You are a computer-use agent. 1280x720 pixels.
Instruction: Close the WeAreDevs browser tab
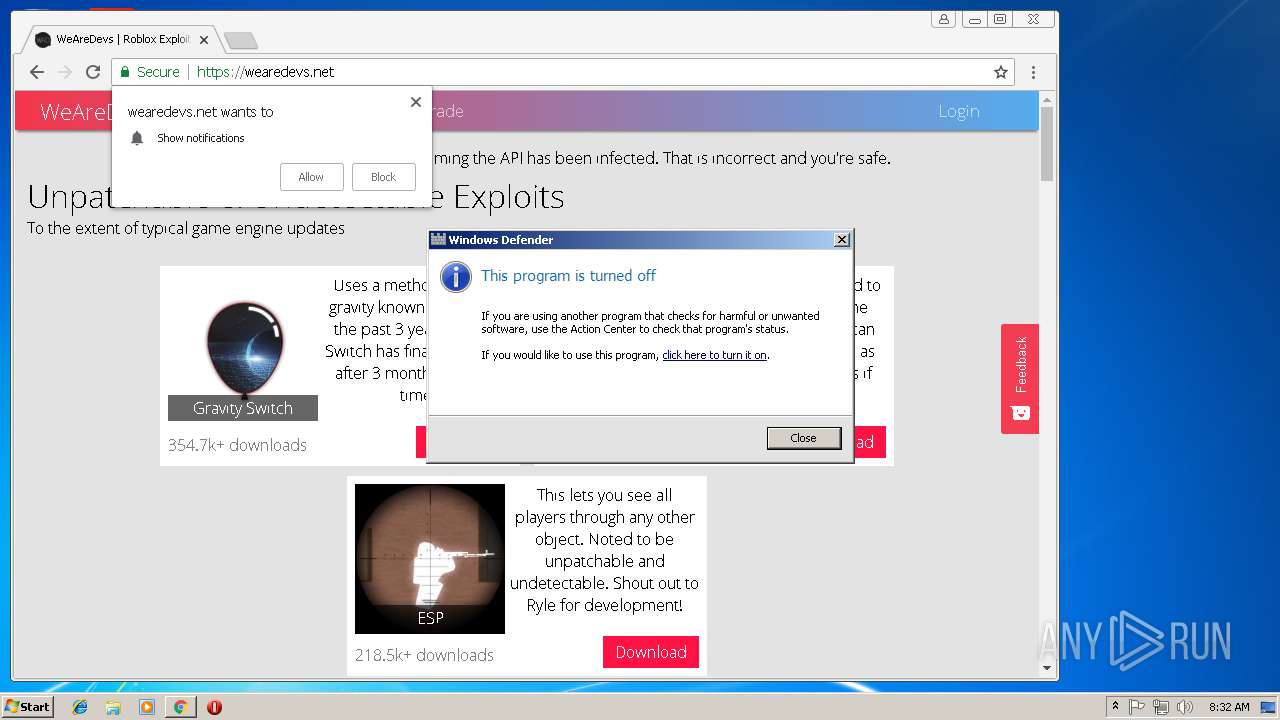point(205,40)
